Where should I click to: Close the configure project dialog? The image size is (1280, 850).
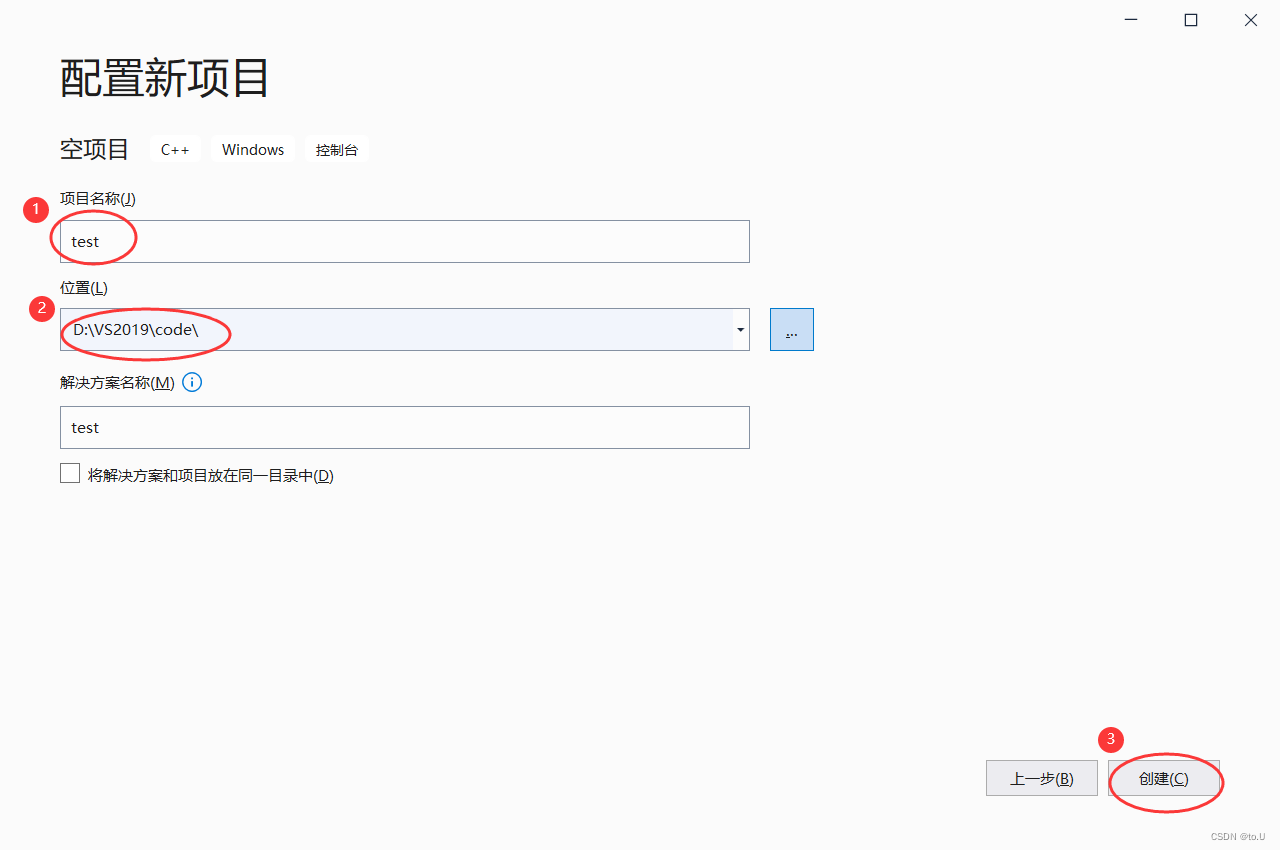coord(1251,20)
